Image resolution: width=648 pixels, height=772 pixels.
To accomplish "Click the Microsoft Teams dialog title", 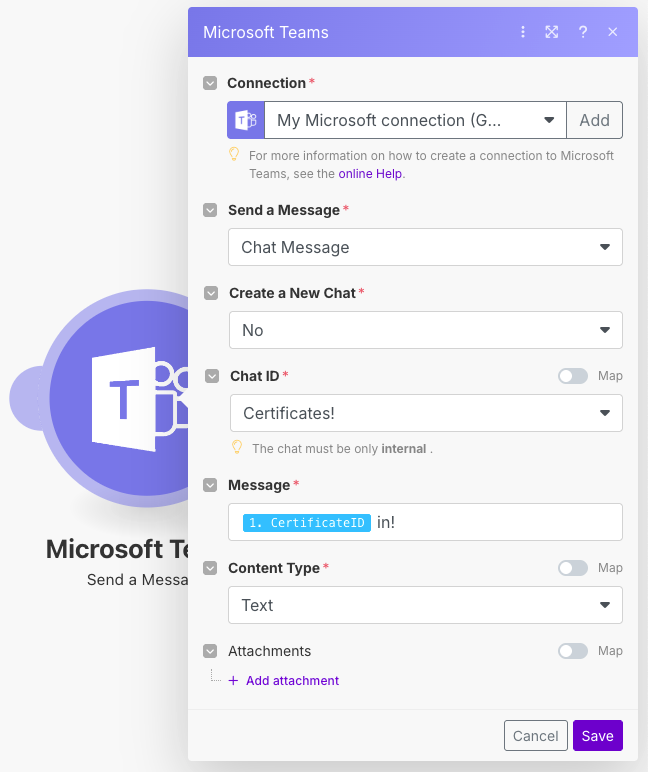I will 266,32.
